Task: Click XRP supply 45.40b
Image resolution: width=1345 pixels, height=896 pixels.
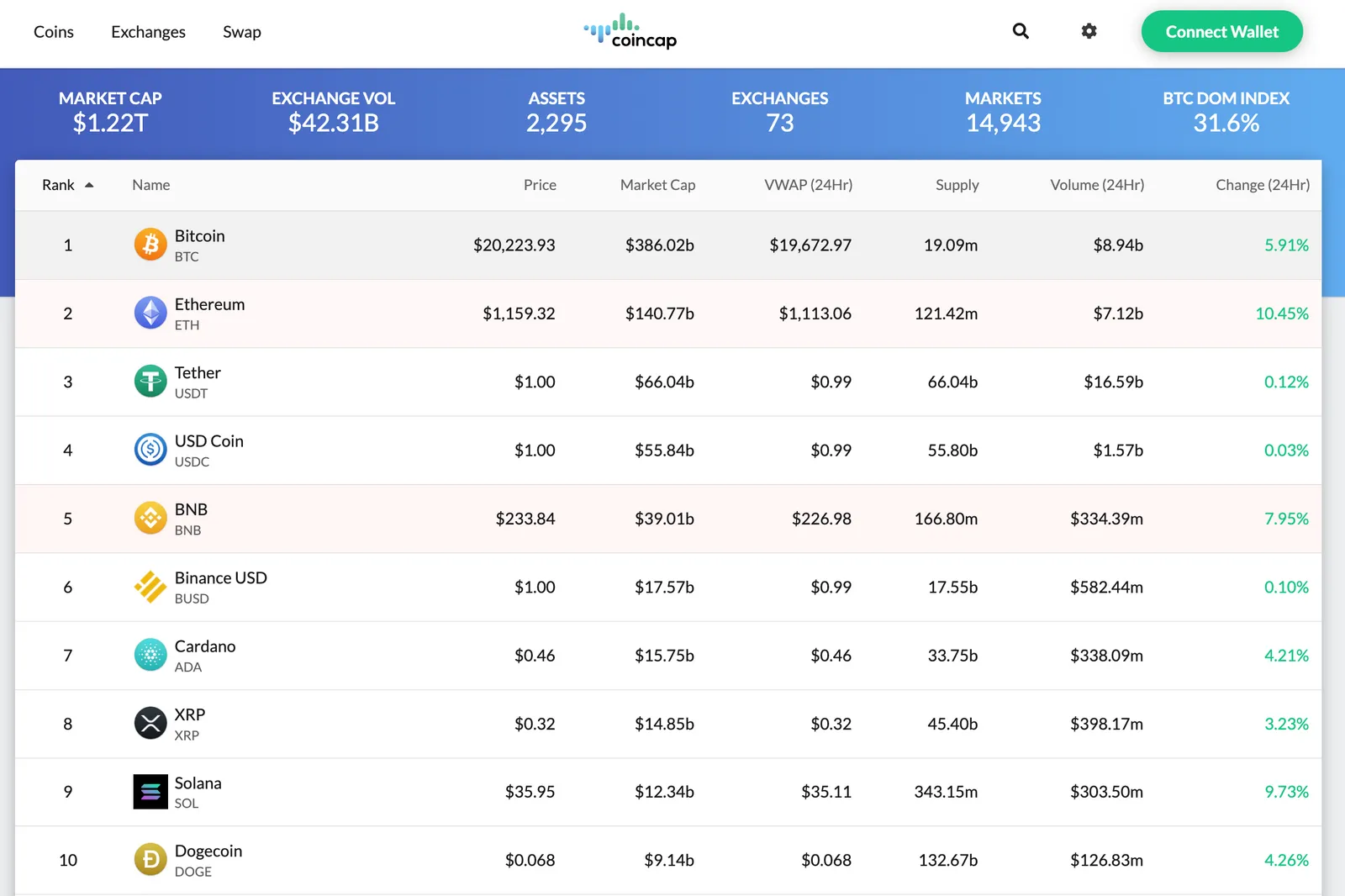Action: coord(952,725)
